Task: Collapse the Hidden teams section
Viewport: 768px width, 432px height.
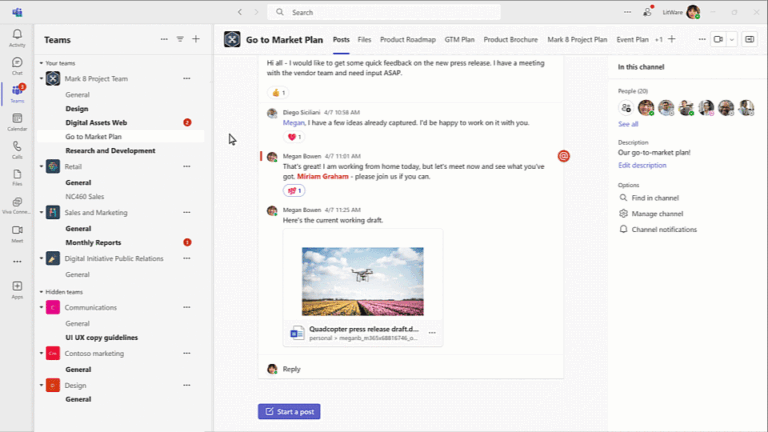Action: [41, 292]
